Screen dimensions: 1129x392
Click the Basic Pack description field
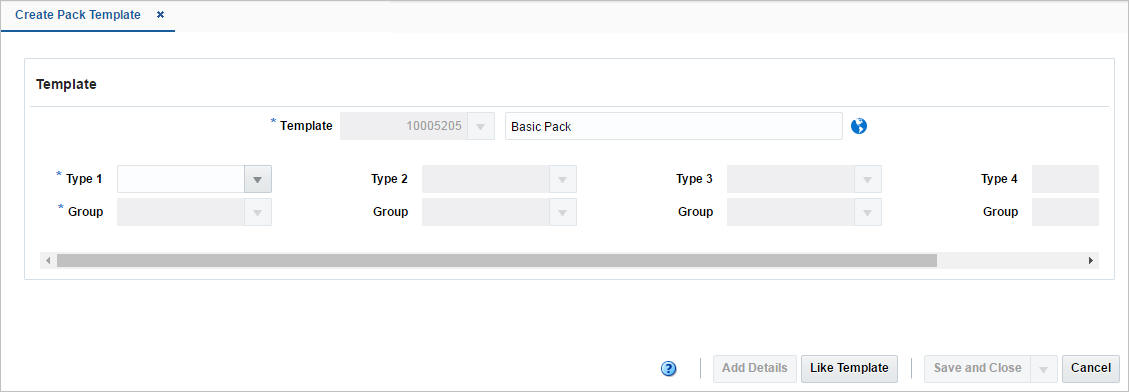(673, 126)
